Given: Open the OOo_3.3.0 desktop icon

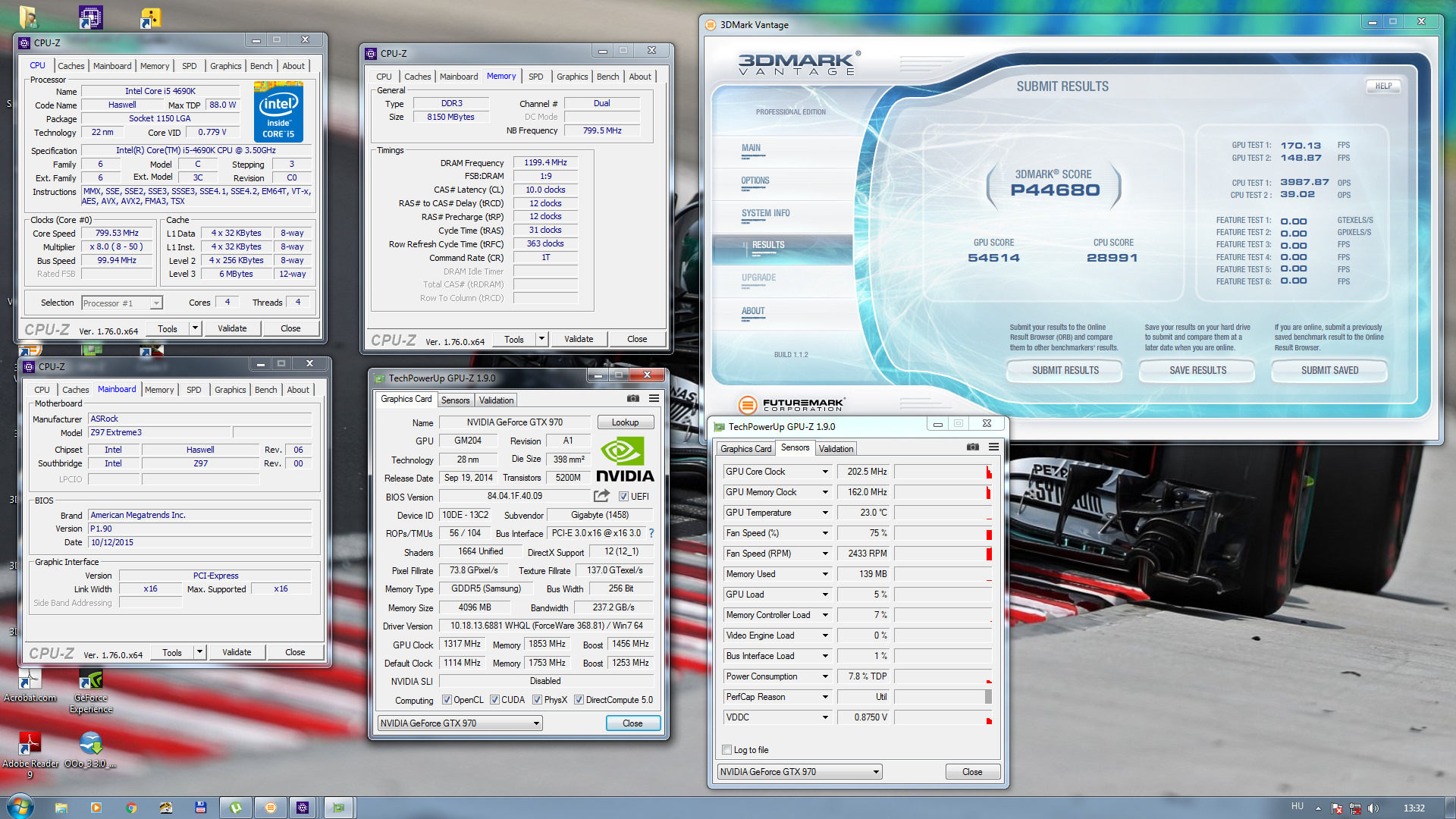Looking at the screenshot, I should pyautogui.click(x=90, y=751).
